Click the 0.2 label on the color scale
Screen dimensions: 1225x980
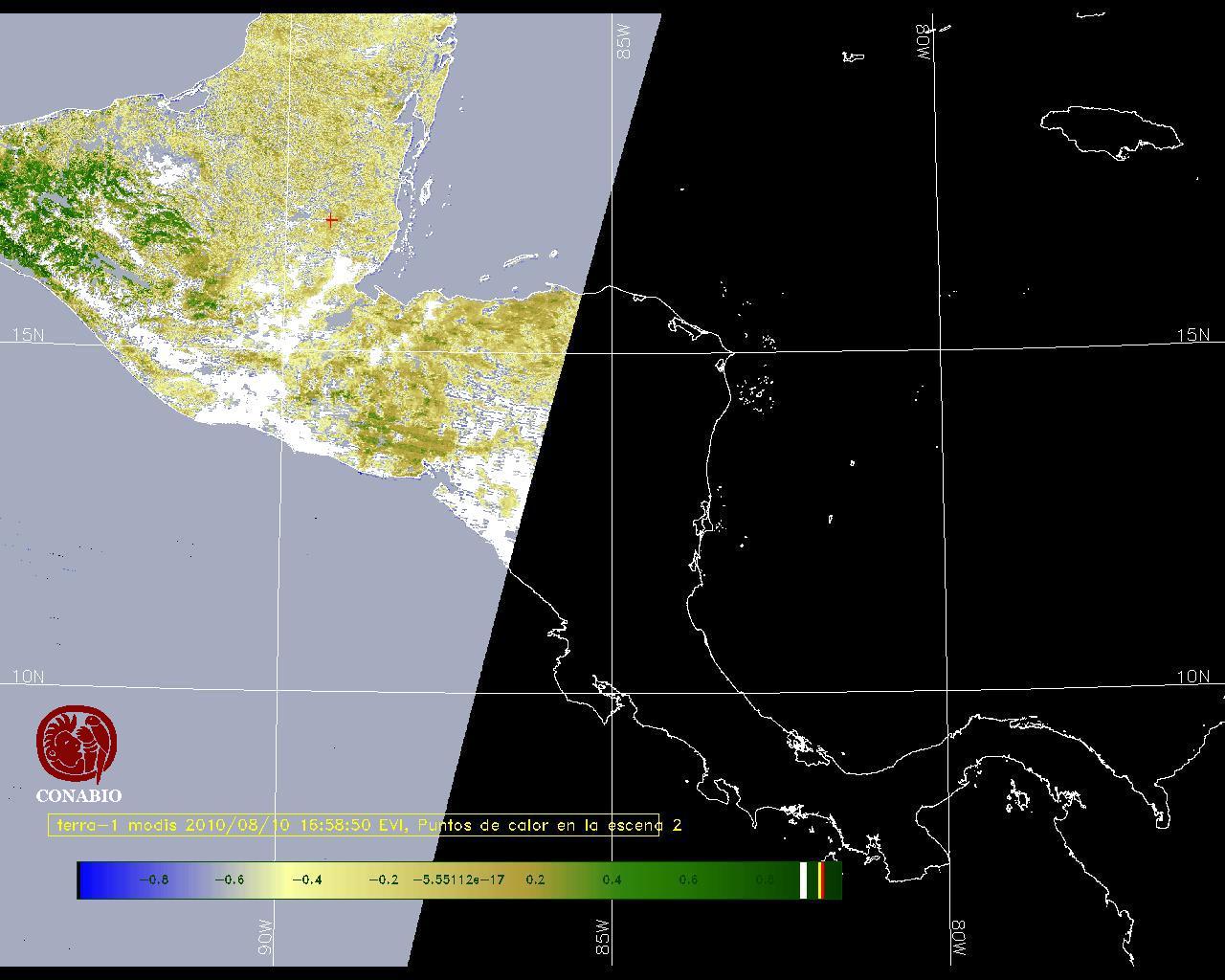535,880
